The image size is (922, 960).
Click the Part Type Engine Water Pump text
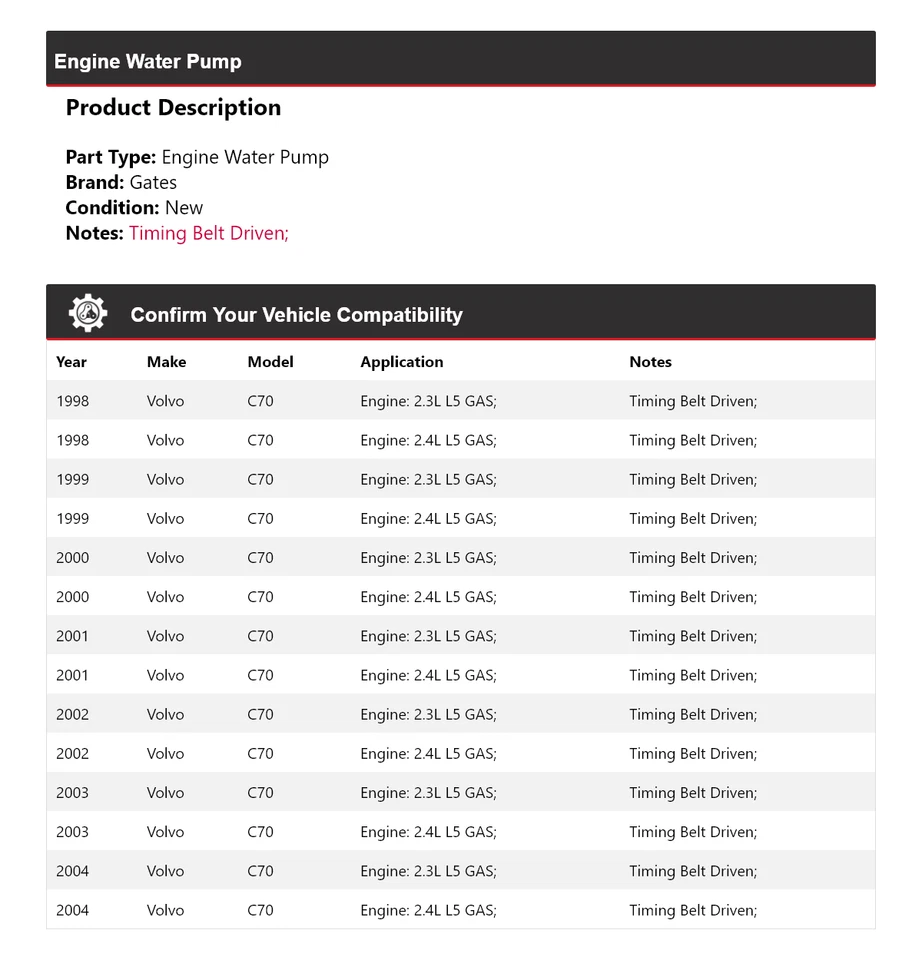pos(197,157)
